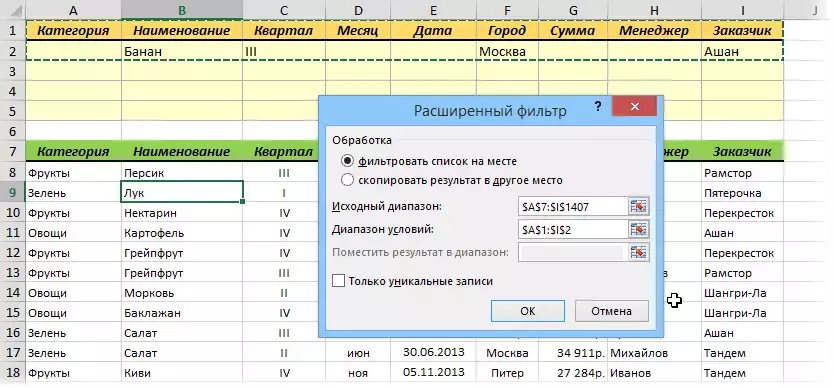Image resolution: width=834 pixels, height=388 pixels.
Task: Select column F header
Action: (x=507, y=10)
